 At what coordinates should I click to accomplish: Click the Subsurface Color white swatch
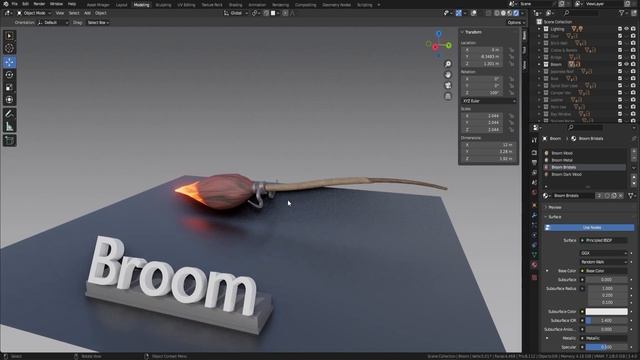tap(607, 311)
